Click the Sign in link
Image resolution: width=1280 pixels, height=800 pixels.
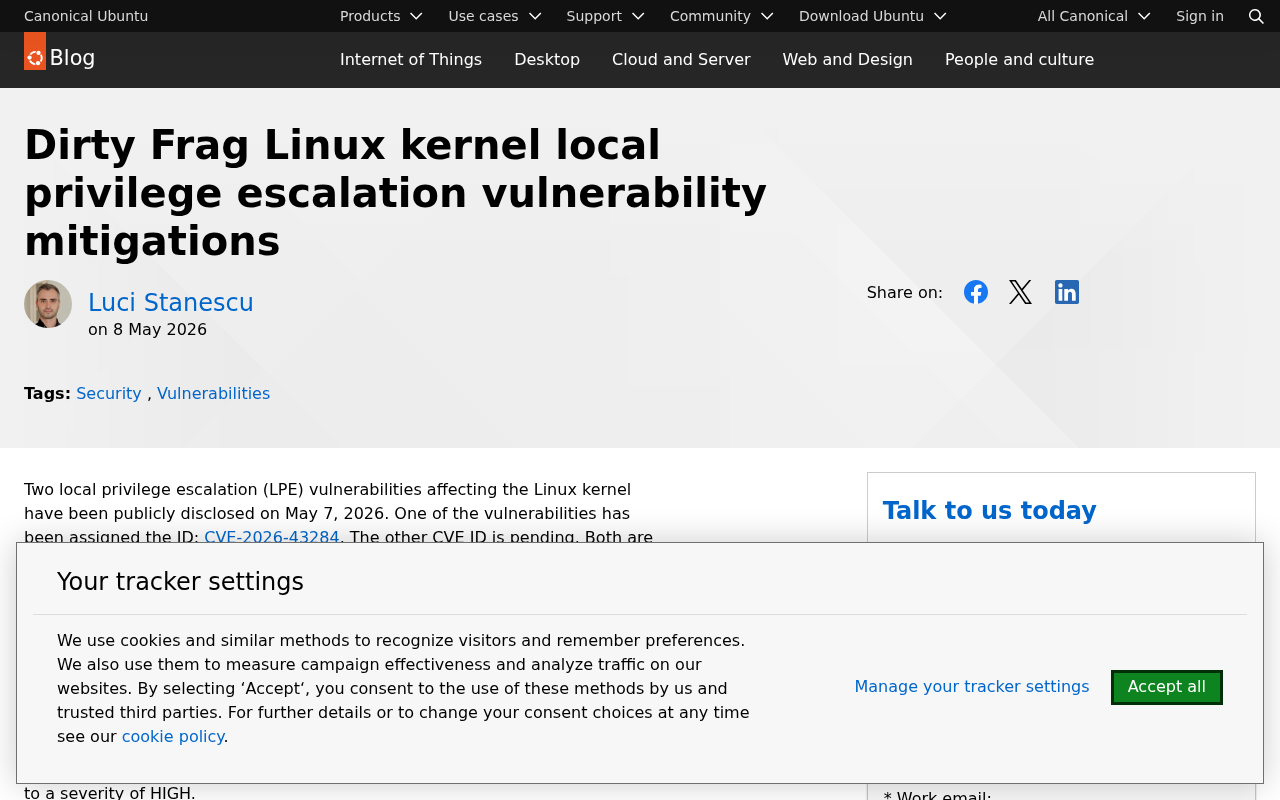[1200, 16]
